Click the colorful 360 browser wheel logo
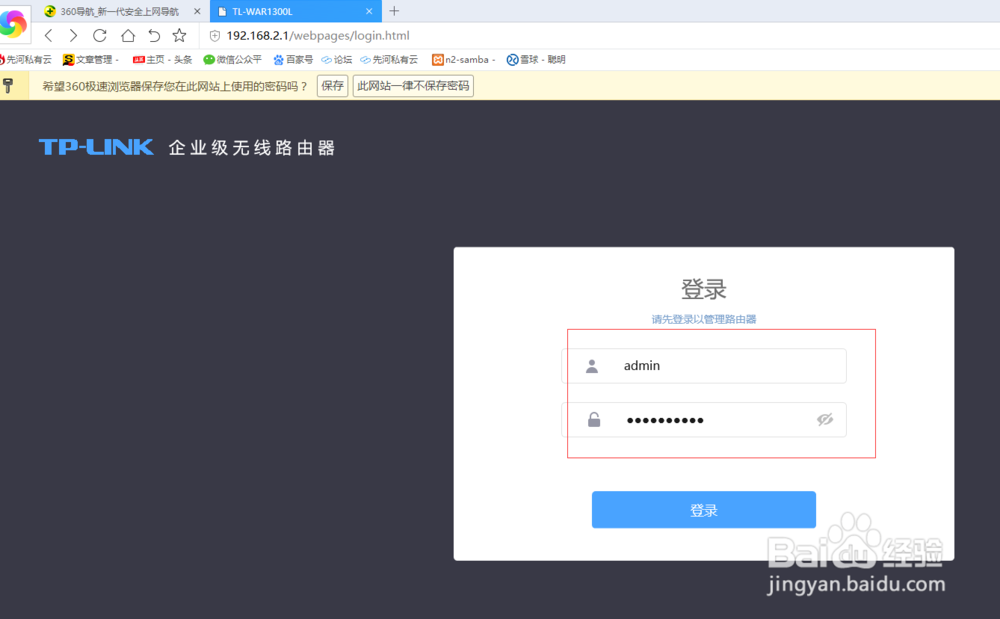The height and width of the screenshot is (619, 1000). [x=13, y=22]
